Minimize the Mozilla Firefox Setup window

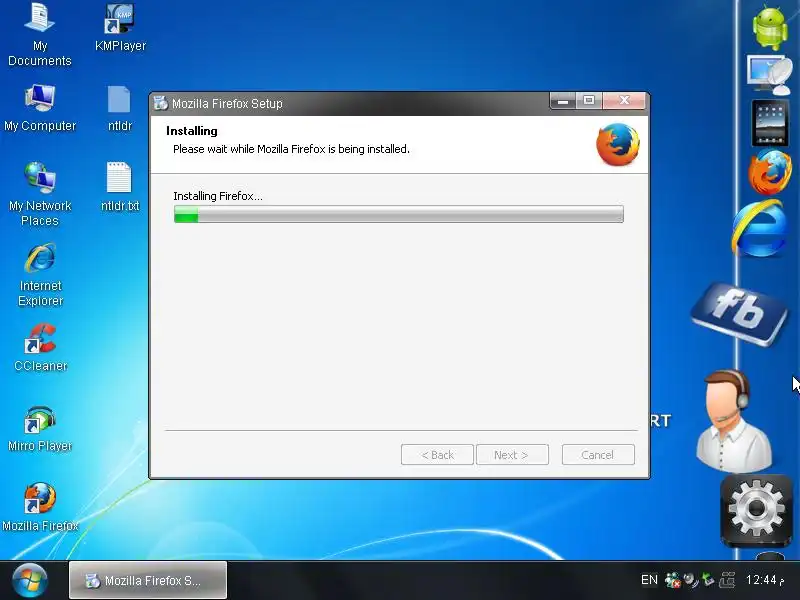pos(563,101)
